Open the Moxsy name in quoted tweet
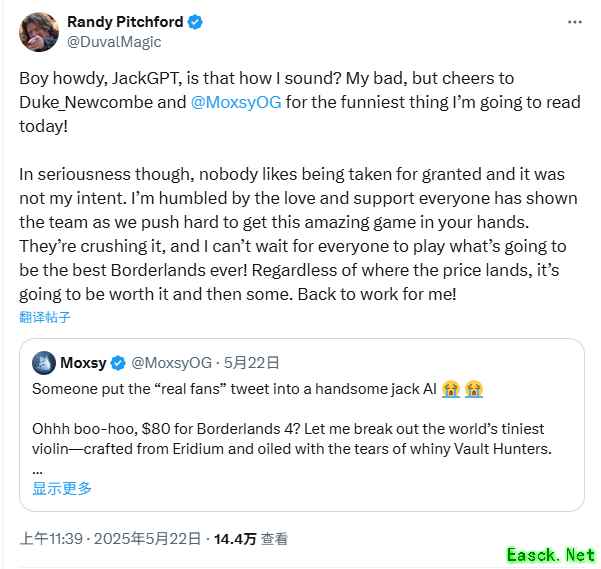 83,362
